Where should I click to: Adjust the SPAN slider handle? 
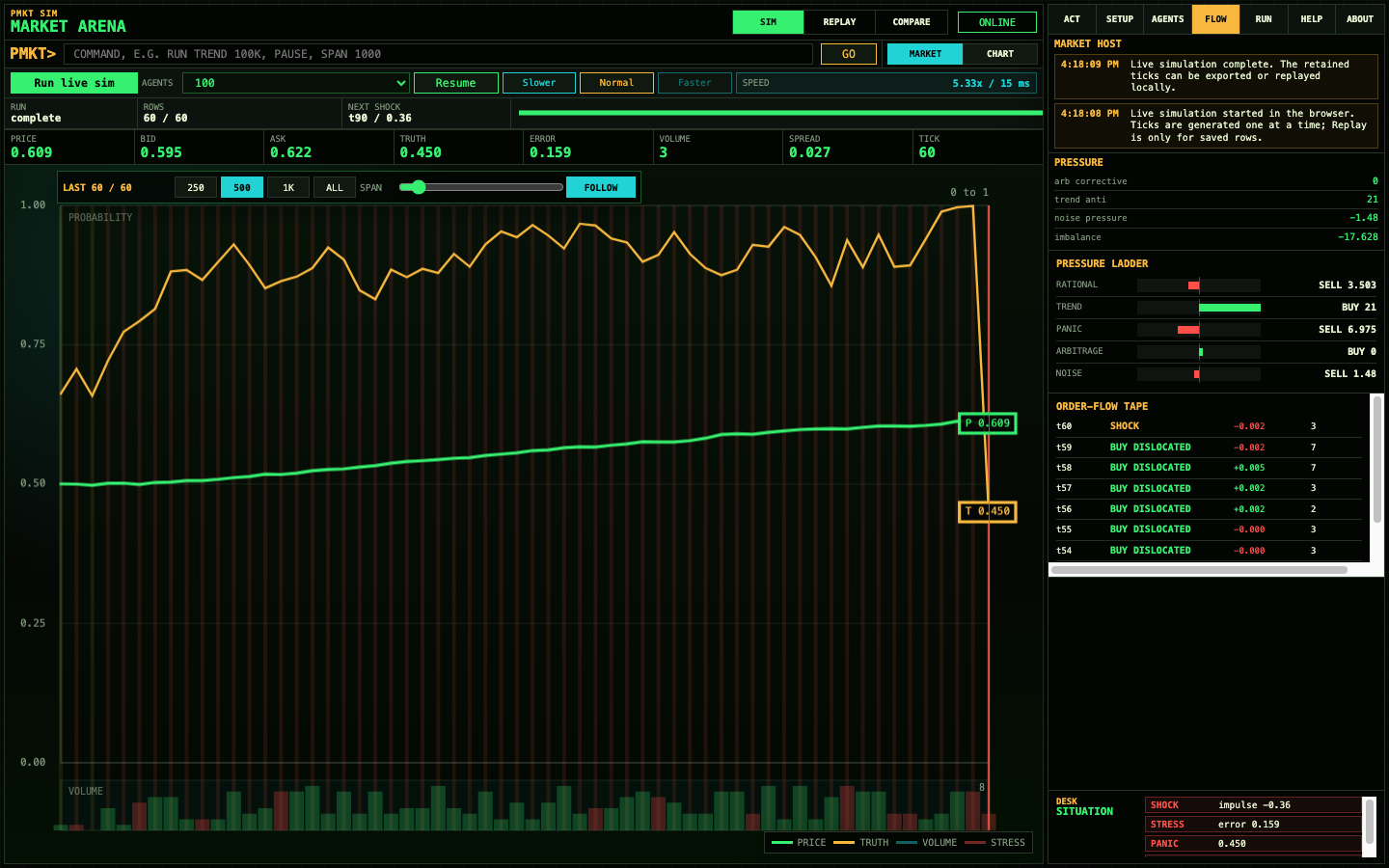click(x=419, y=187)
